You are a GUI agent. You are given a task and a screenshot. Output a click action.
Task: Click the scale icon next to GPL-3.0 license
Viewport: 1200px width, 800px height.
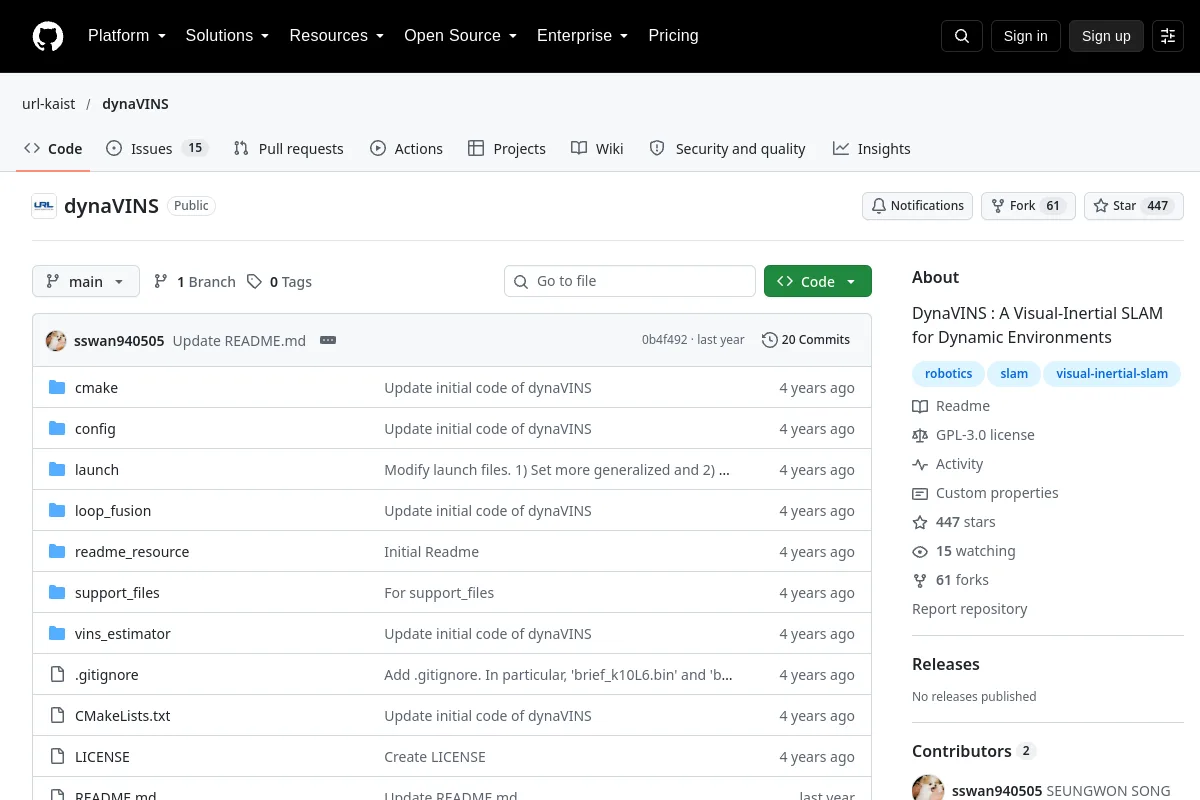click(920, 435)
